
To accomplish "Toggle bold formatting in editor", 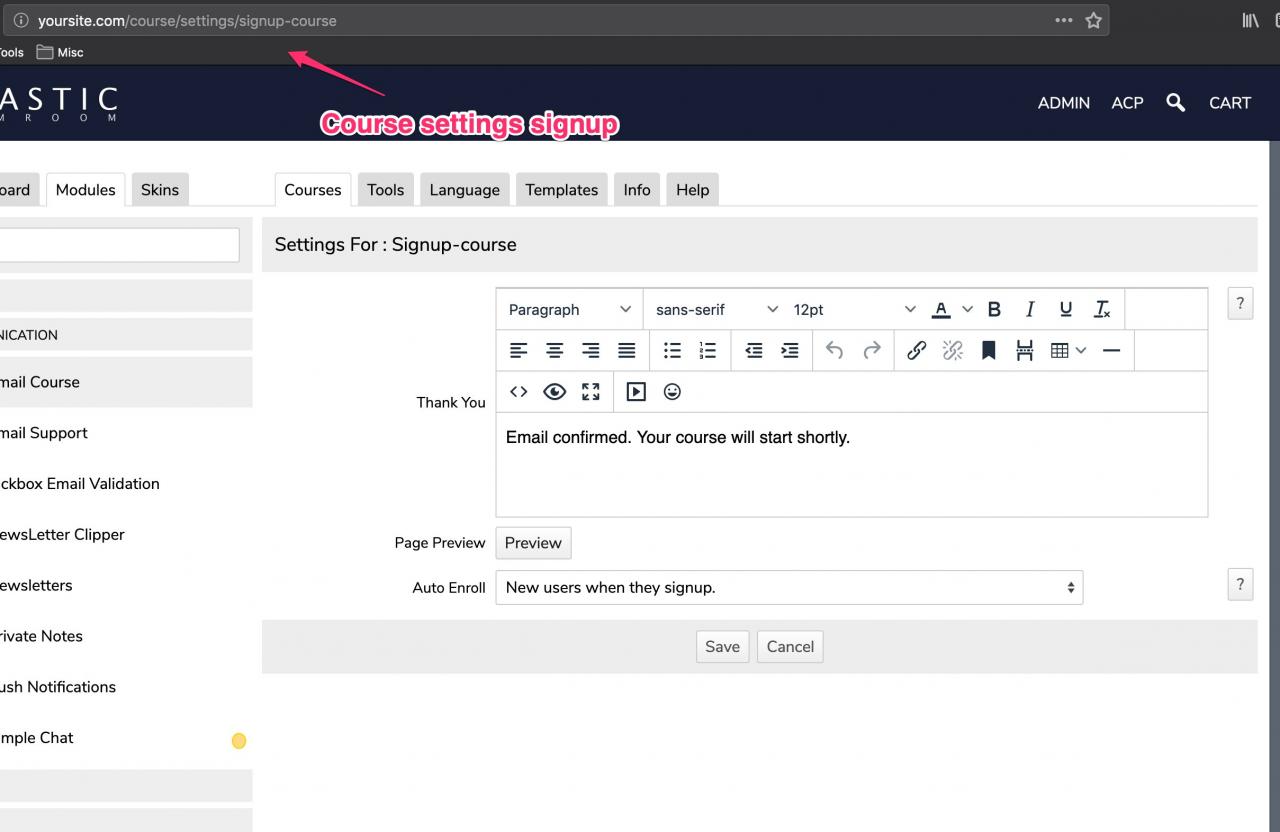I will [994, 309].
